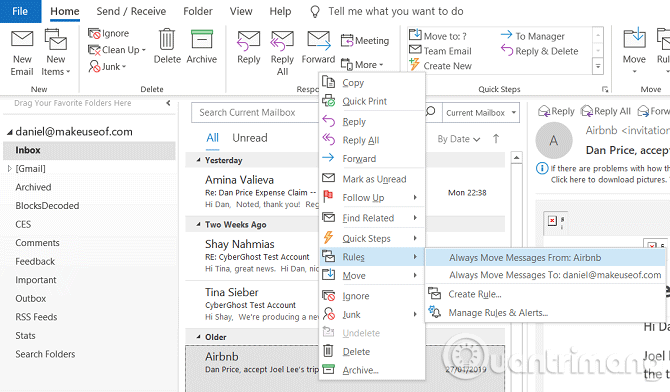Open the Junk dropdown in ribbon
670x392 pixels.
tap(107, 66)
